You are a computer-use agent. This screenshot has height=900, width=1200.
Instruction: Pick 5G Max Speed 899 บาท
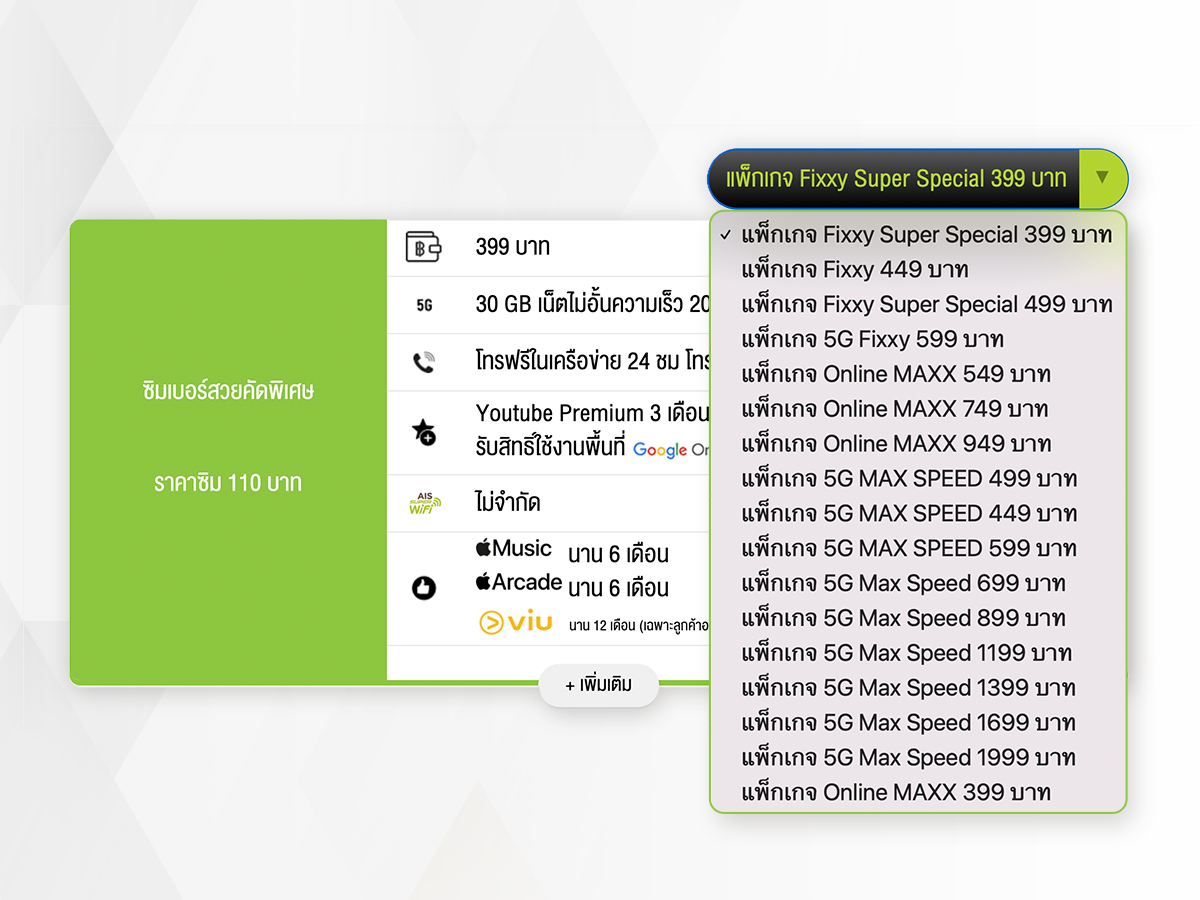coord(918,619)
